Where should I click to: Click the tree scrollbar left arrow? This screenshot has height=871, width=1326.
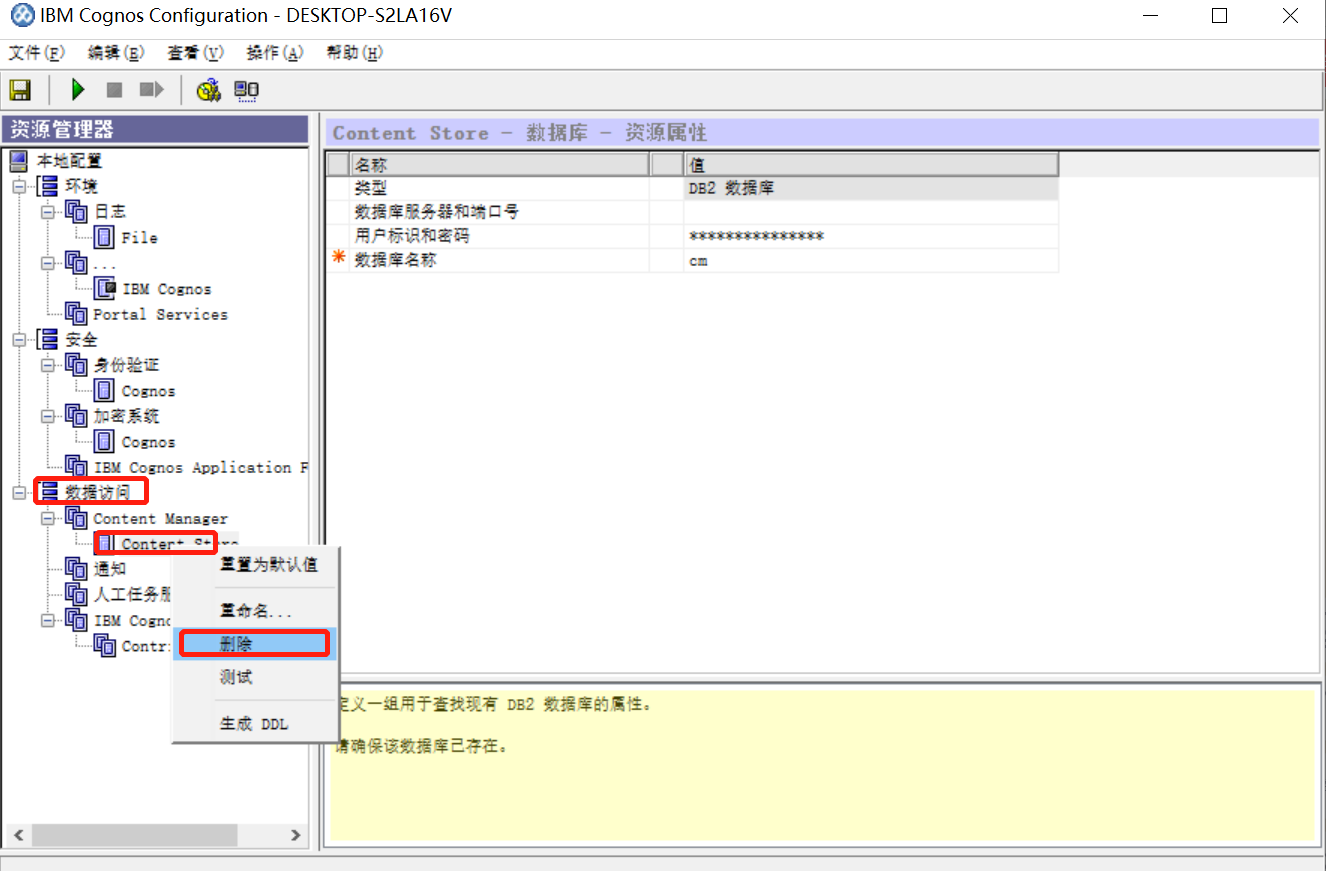[18, 835]
